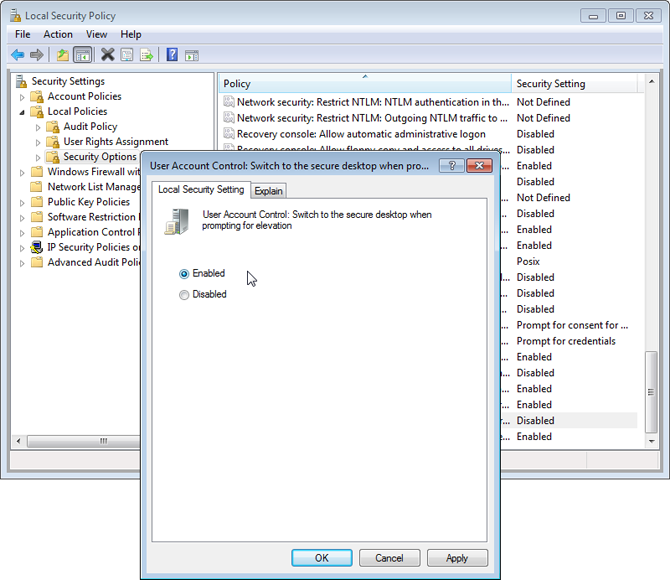The image size is (670, 580).
Task: Click the Software Restriction folder icon
Action: point(37,217)
